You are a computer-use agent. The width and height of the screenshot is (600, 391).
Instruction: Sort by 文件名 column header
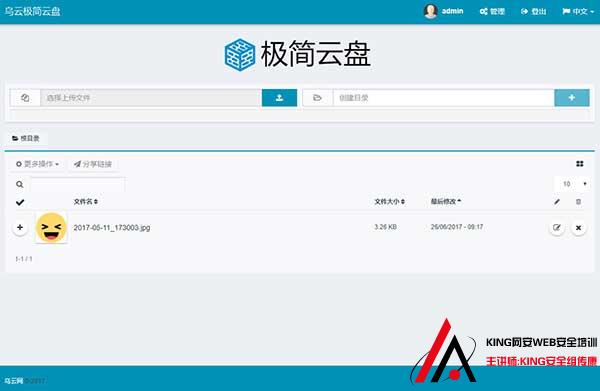(86, 202)
